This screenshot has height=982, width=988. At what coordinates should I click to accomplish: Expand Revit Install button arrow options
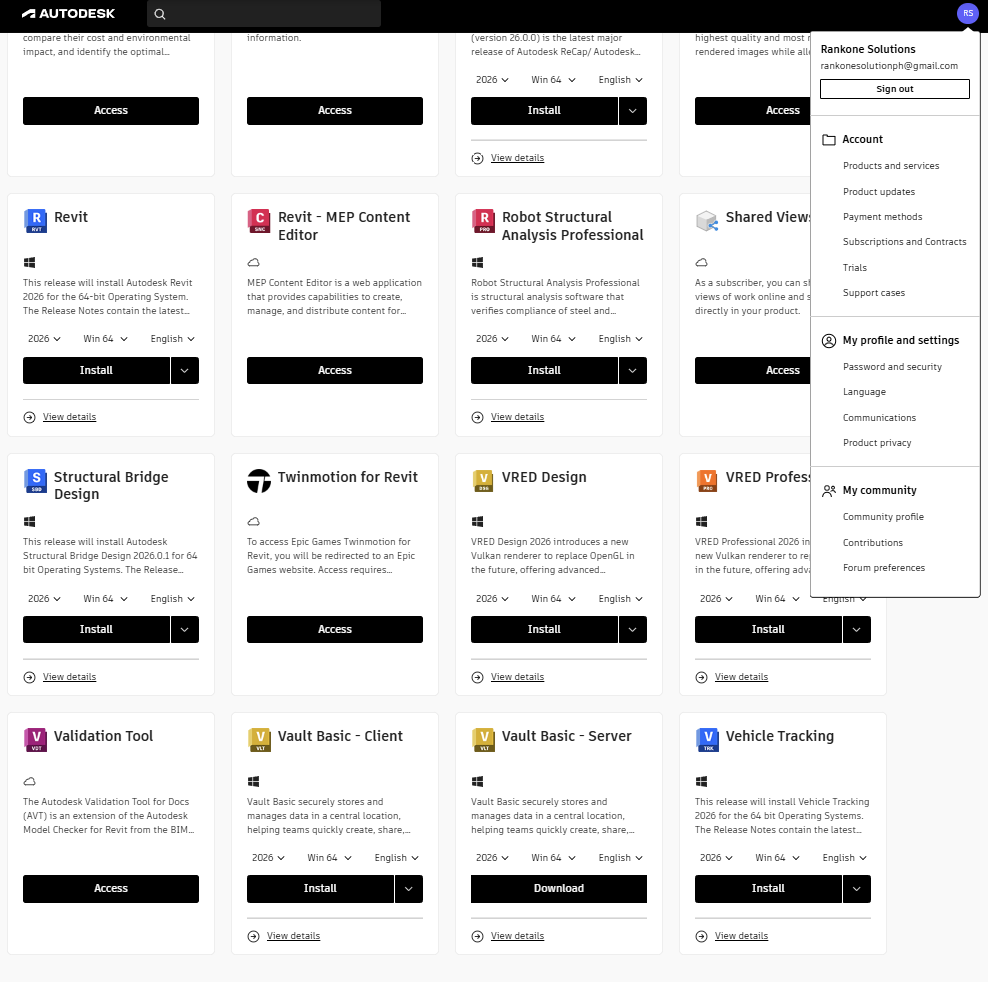pyautogui.click(x=185, y=371)
